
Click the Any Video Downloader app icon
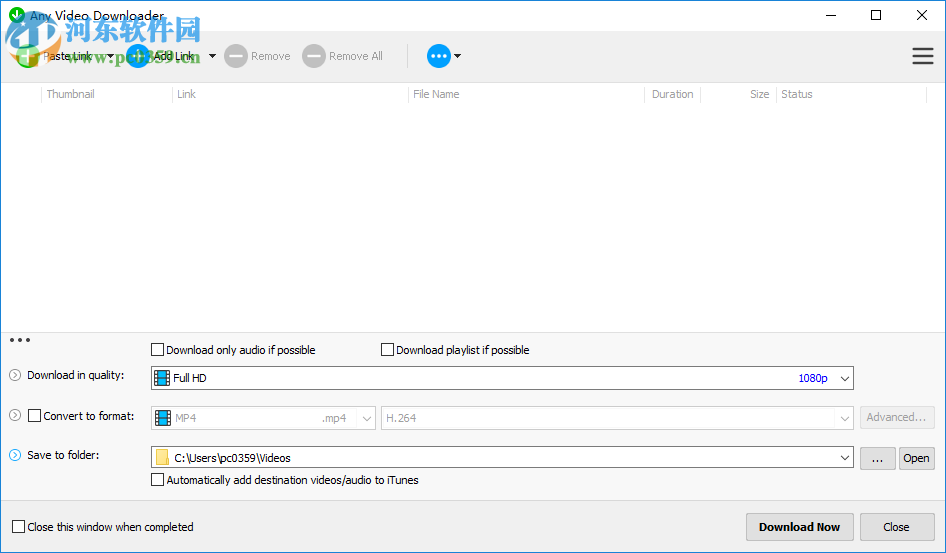17,15
